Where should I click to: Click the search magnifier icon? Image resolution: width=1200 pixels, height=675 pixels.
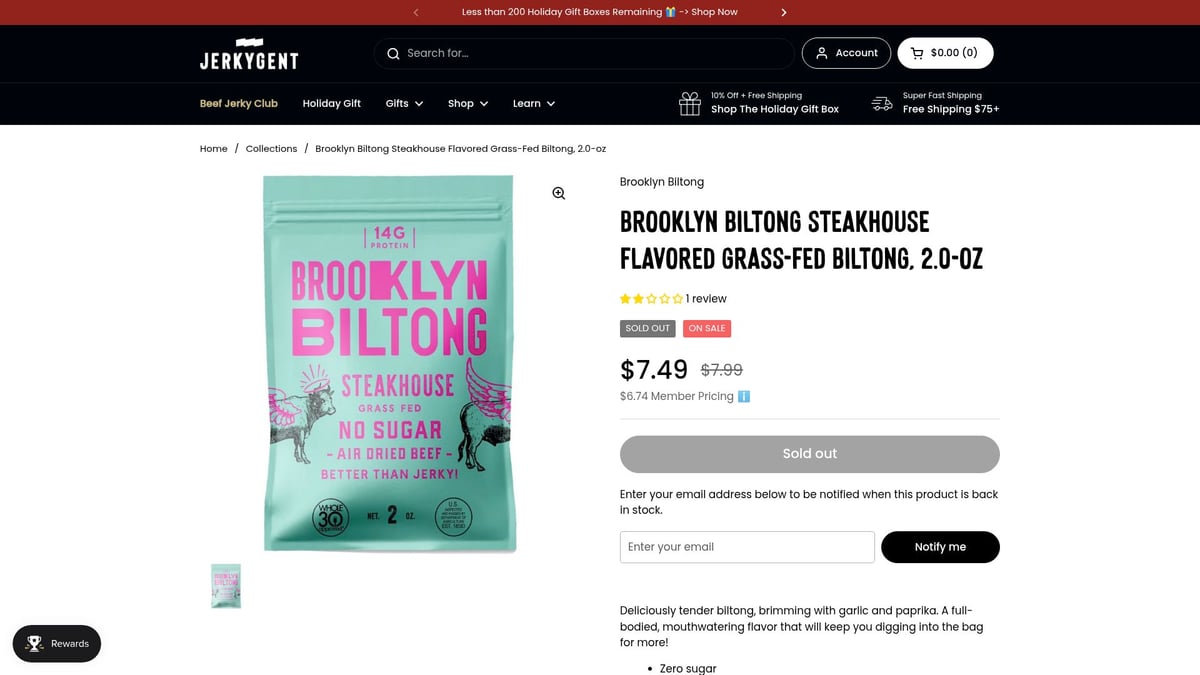coord(393,53)
